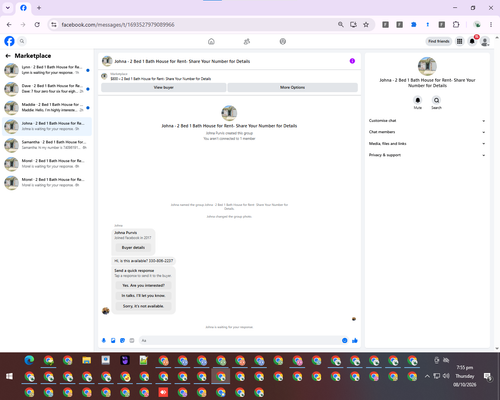Screen dimensions: 500x400
Task: Bookmark this page with the star icon
Action: [x=366, y=24]
